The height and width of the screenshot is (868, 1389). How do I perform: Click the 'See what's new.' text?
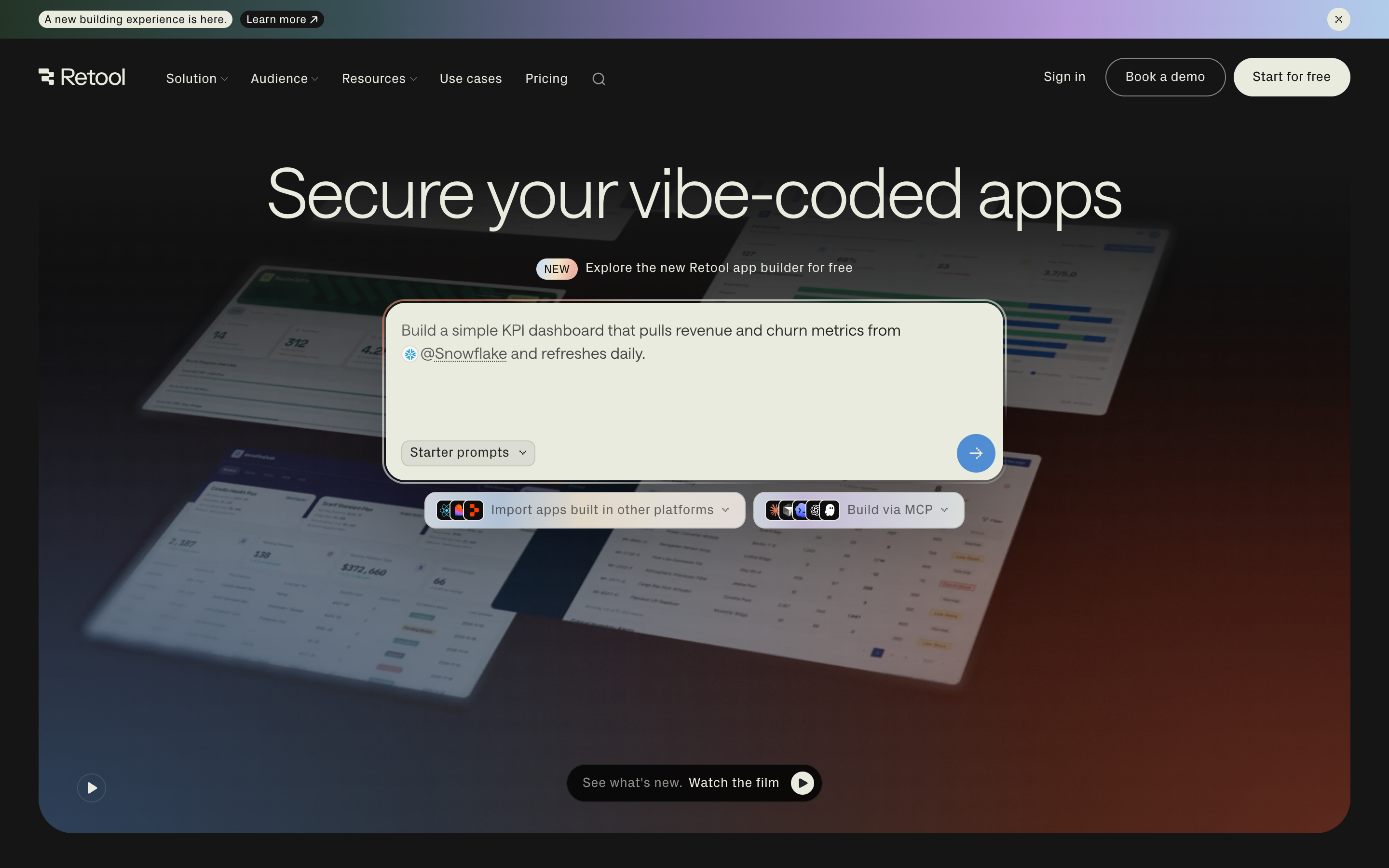coord(632,783)
